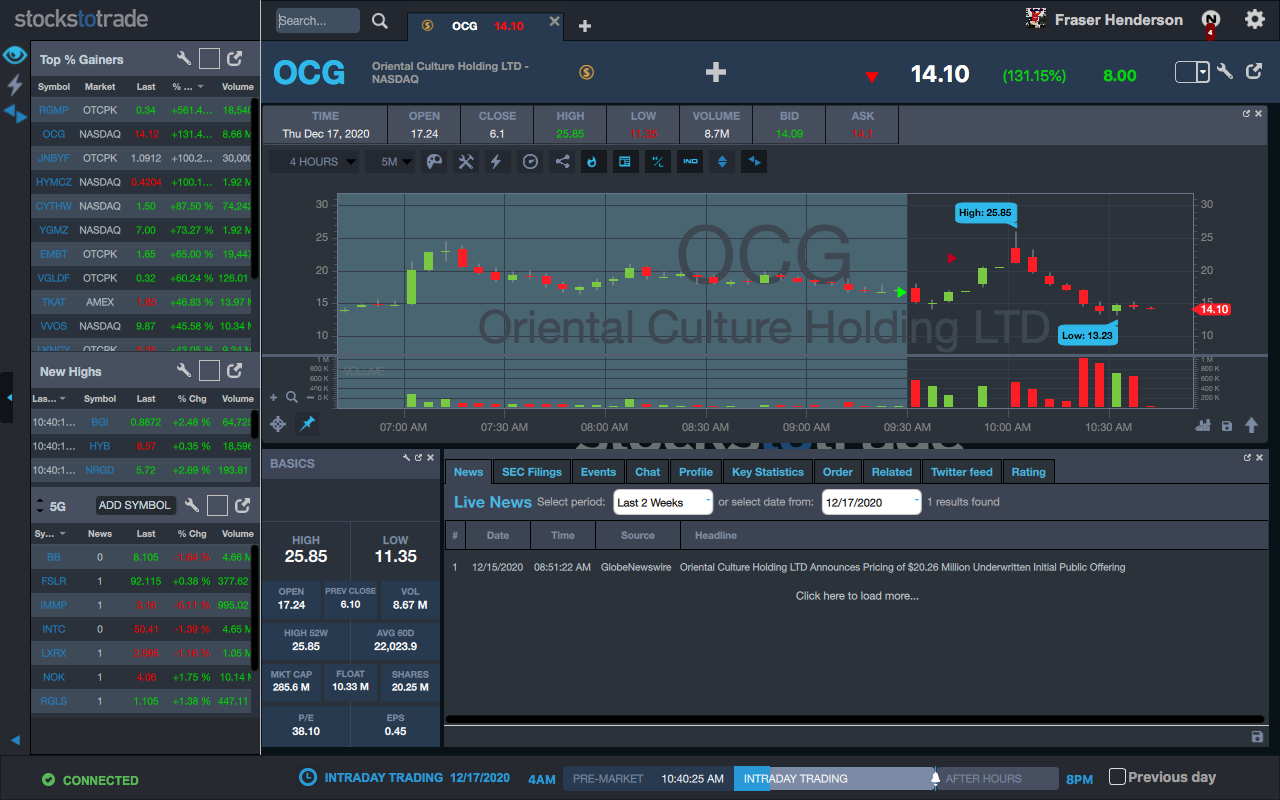Toggle the 5G watchlist square checkbox
Image resolution: width=1280 pixels, height=800 pixels.
(217, 505)
